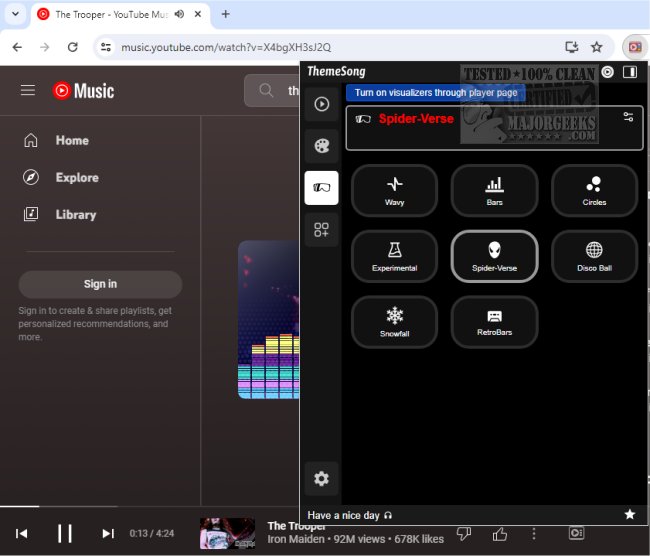Pick the Experimental visualizer
The image size is (650, 556).
point(394,256)
